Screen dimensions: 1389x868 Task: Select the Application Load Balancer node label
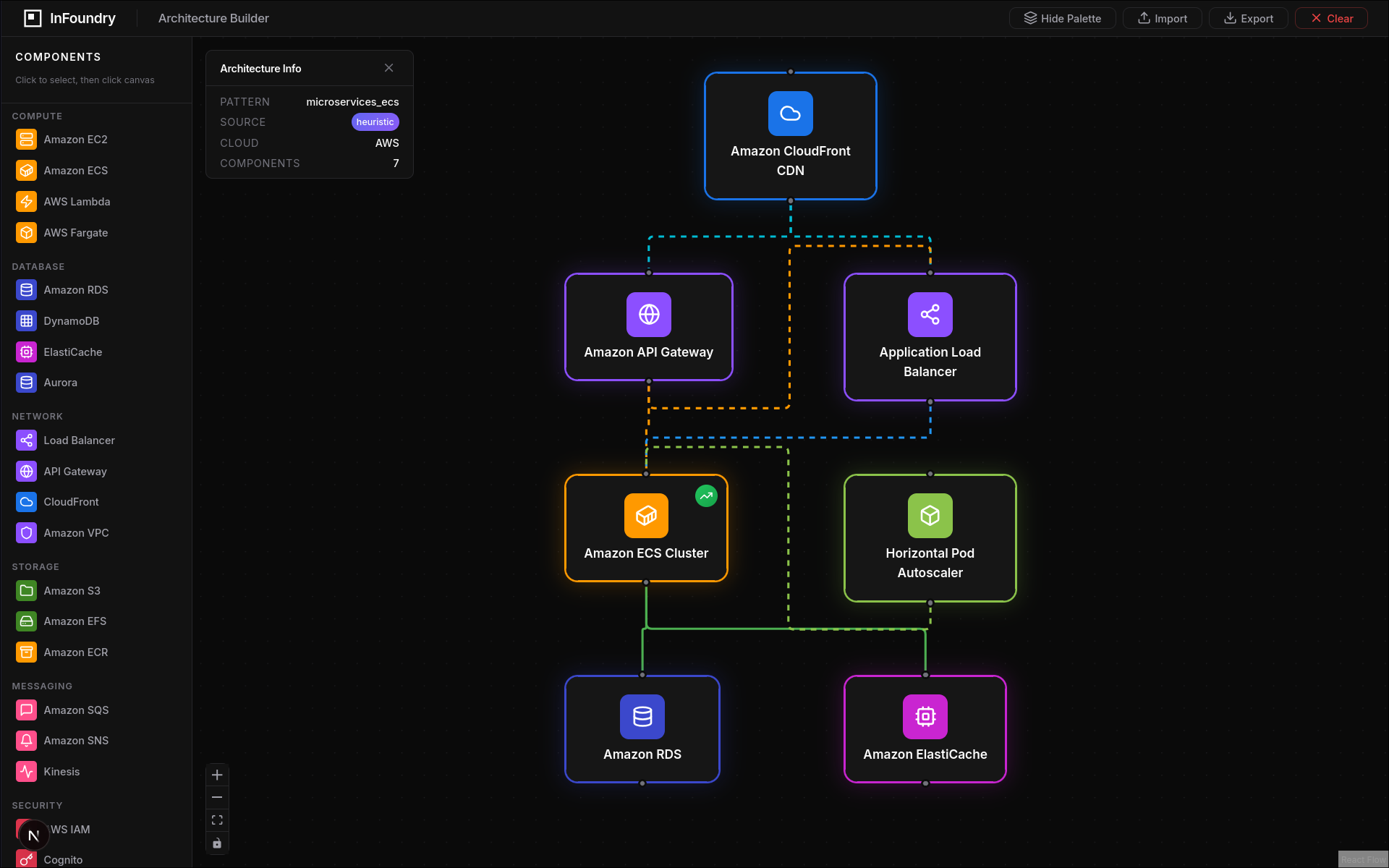(x=930, y=362)
